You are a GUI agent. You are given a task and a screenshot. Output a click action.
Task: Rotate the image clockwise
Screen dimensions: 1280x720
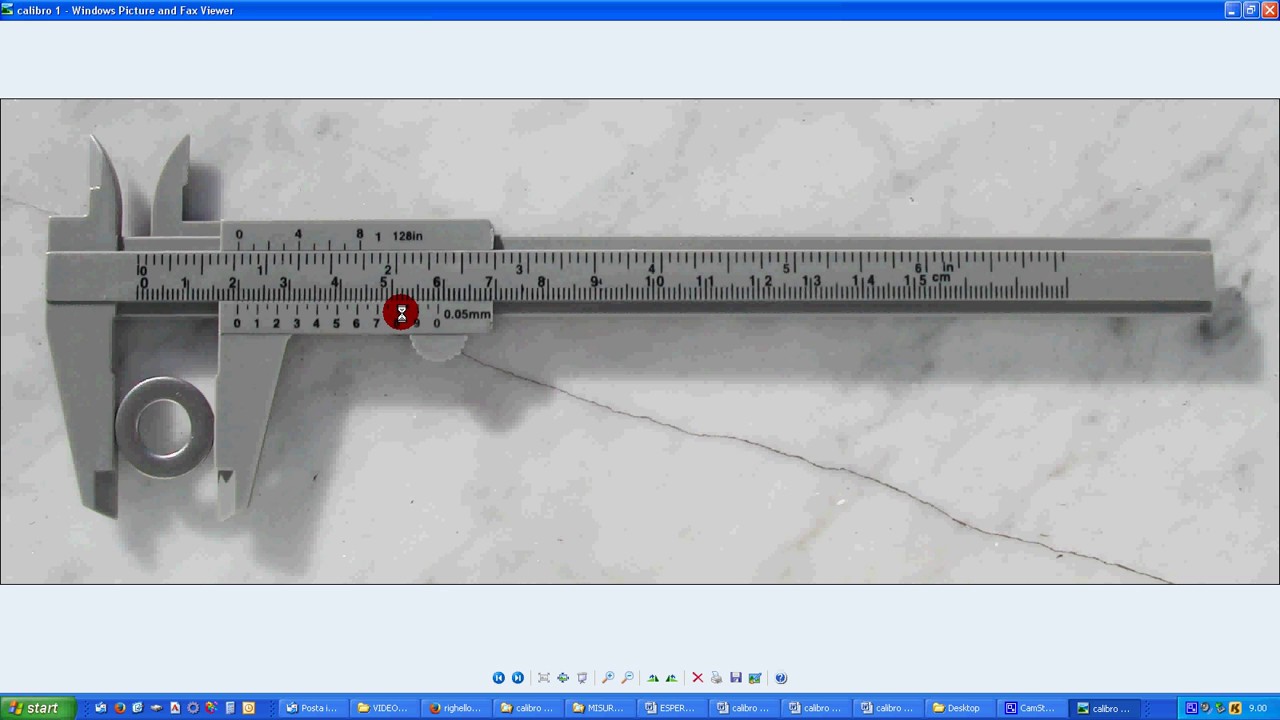pos(653,678)
